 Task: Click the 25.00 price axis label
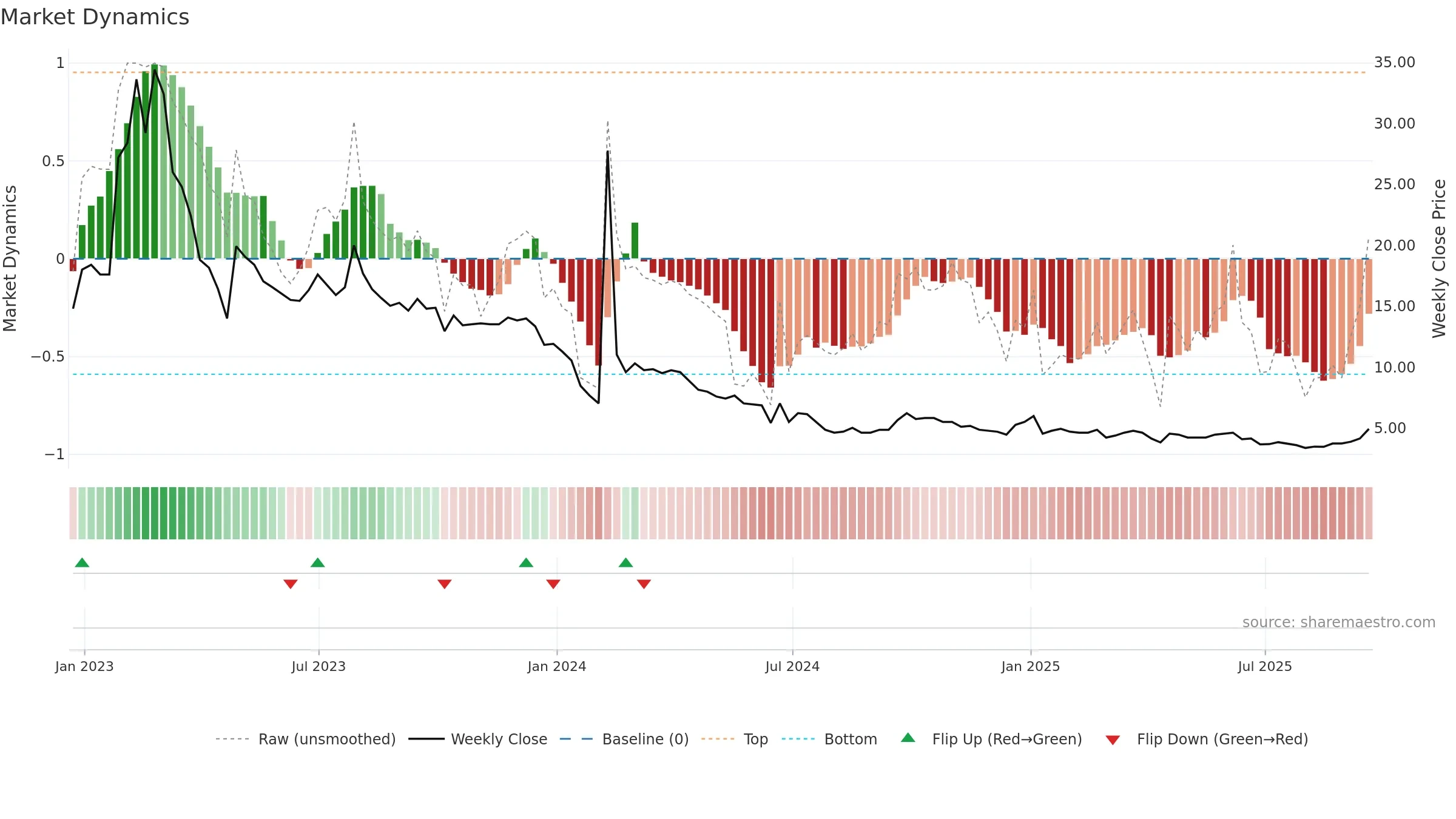[1394, 184]
